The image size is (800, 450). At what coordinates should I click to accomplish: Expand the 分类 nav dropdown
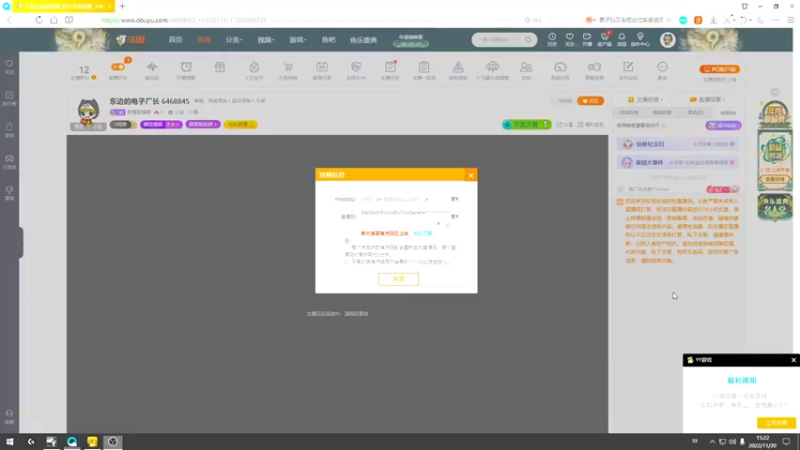234,40
